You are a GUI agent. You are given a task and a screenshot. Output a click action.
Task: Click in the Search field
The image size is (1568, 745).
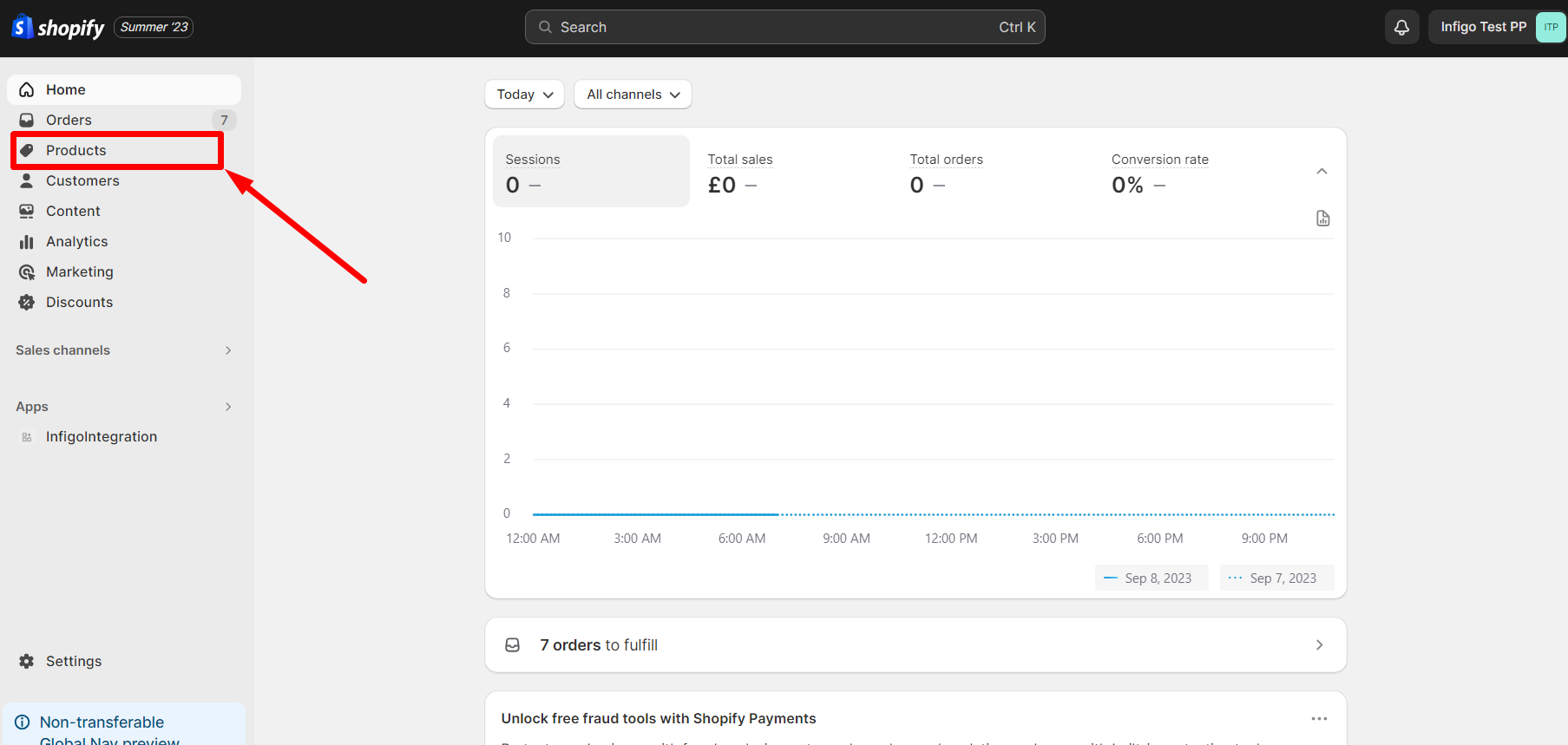tap(784, 27)
